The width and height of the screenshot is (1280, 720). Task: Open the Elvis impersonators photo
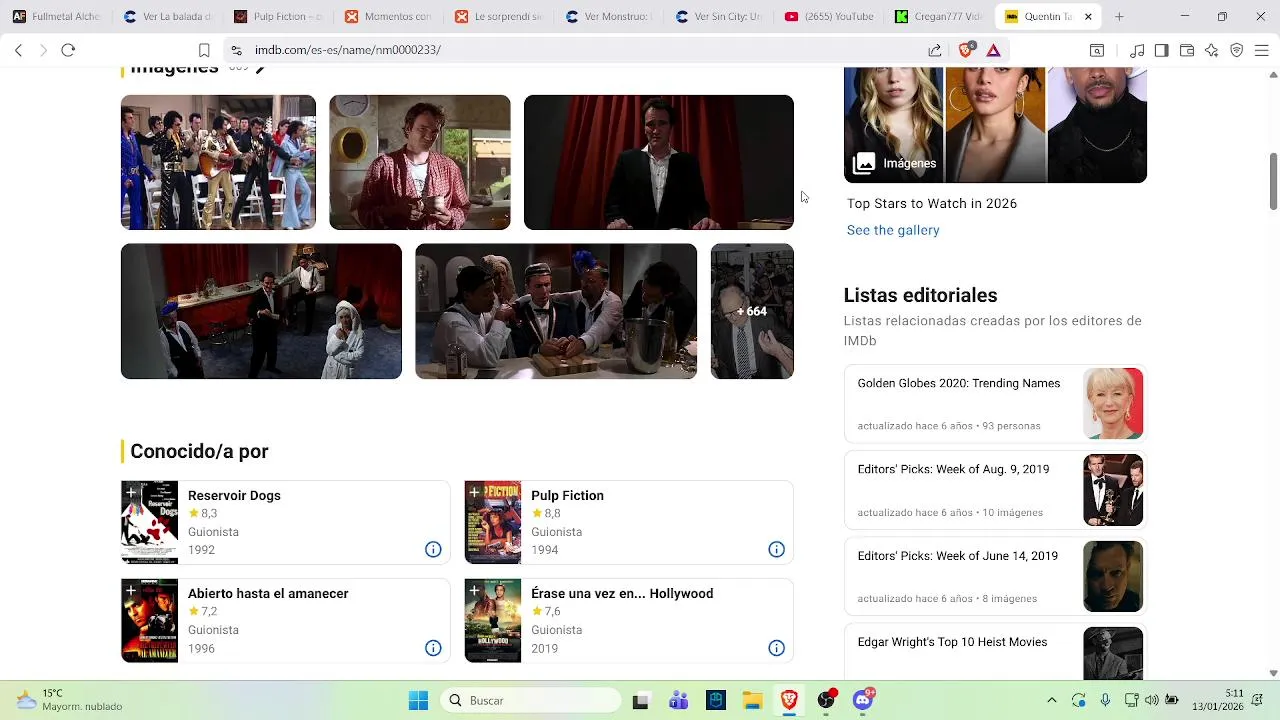point(218,162)
